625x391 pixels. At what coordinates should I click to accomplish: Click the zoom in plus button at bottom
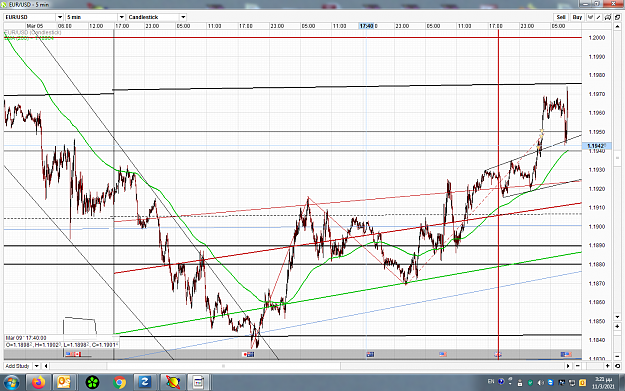(607, 366)
